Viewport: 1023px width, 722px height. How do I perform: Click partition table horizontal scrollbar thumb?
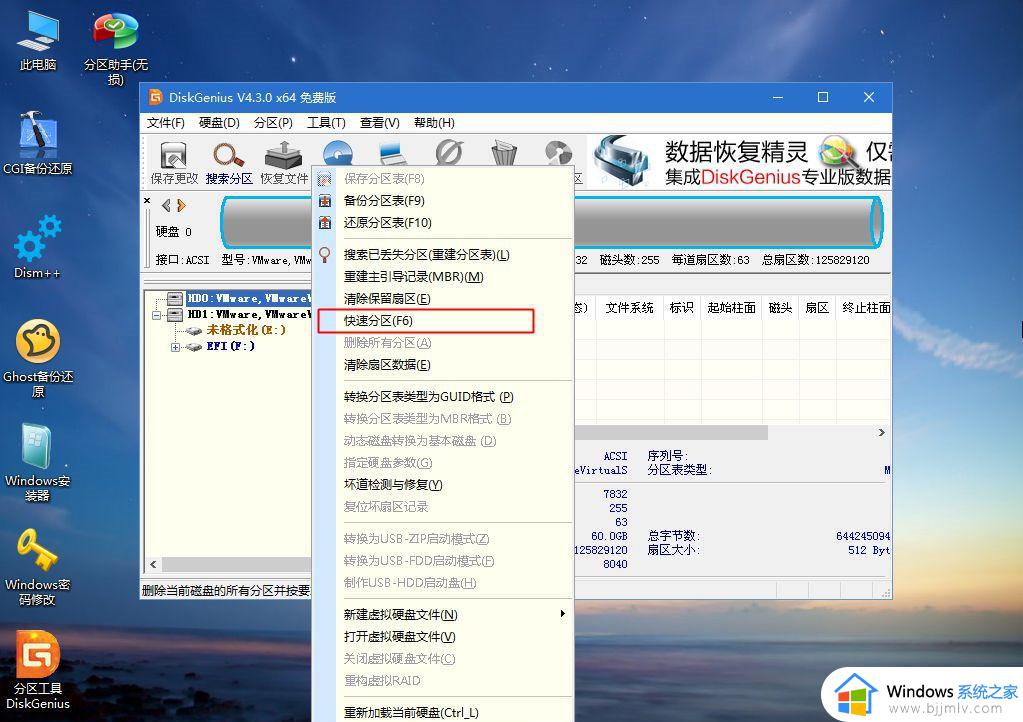click(x=671, y=432)
